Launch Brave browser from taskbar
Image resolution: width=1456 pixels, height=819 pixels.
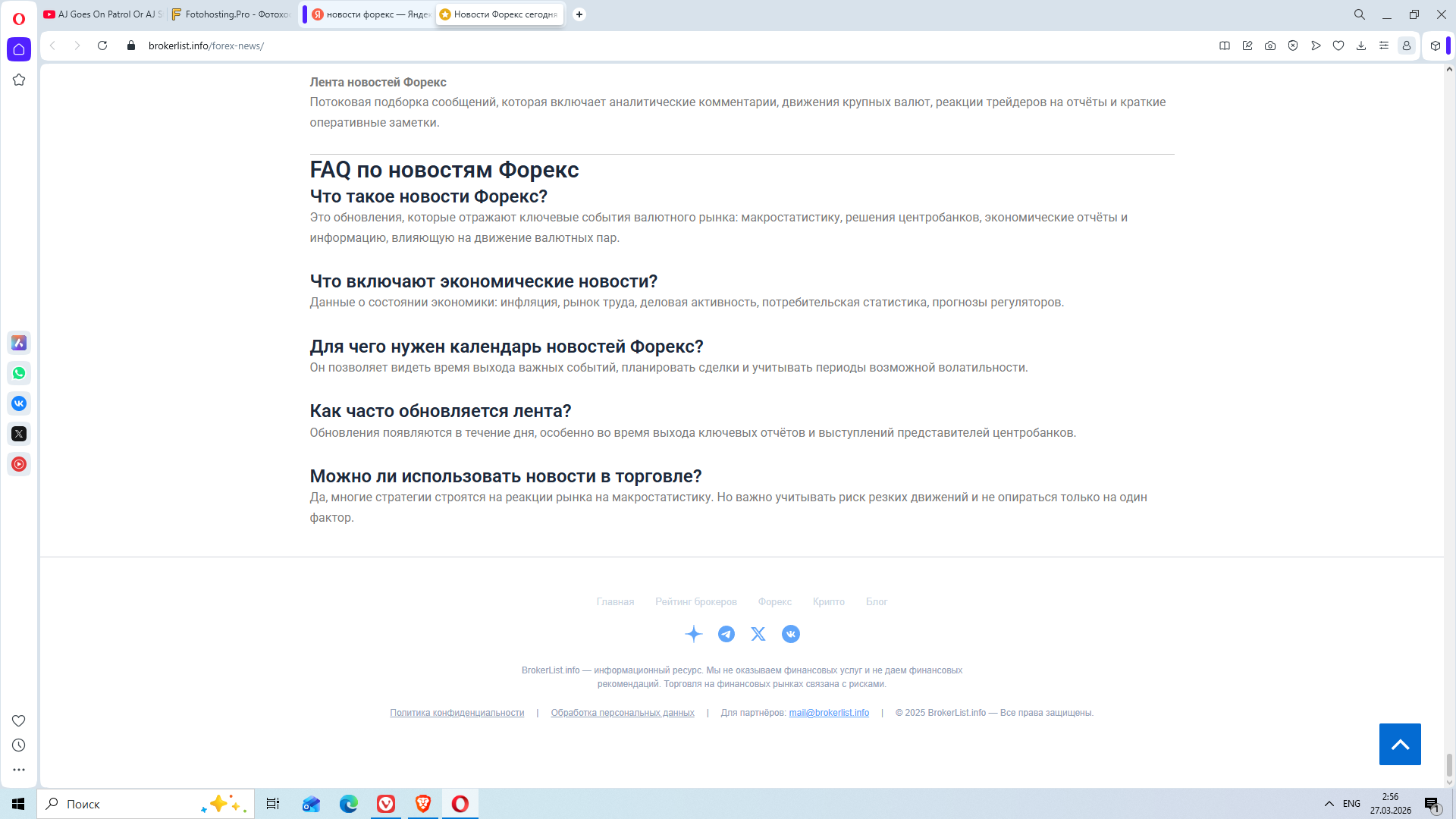point(423,804)
